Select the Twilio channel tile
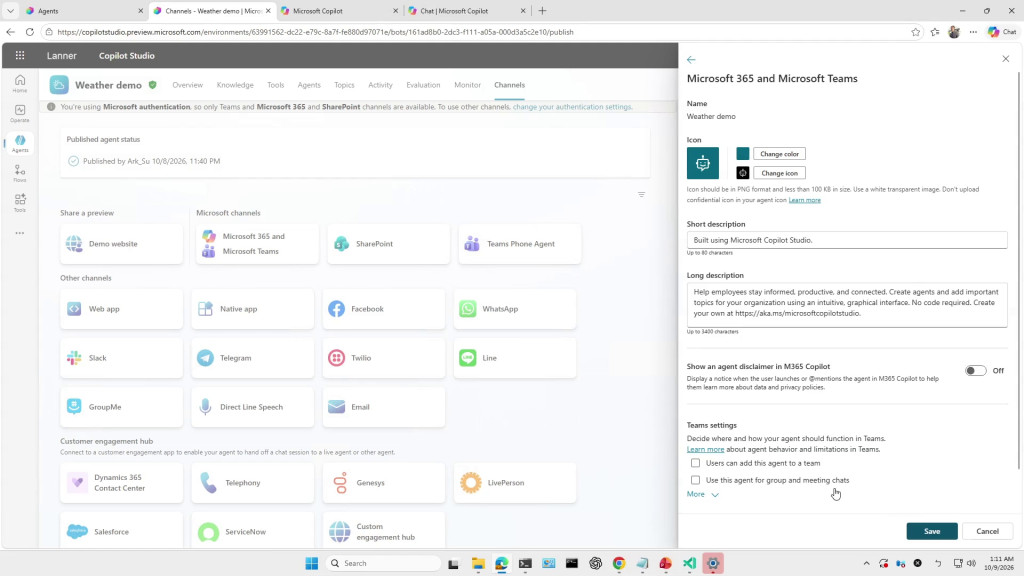The image size is (1024, 576). pyautogui.click(x=384, y=358)
